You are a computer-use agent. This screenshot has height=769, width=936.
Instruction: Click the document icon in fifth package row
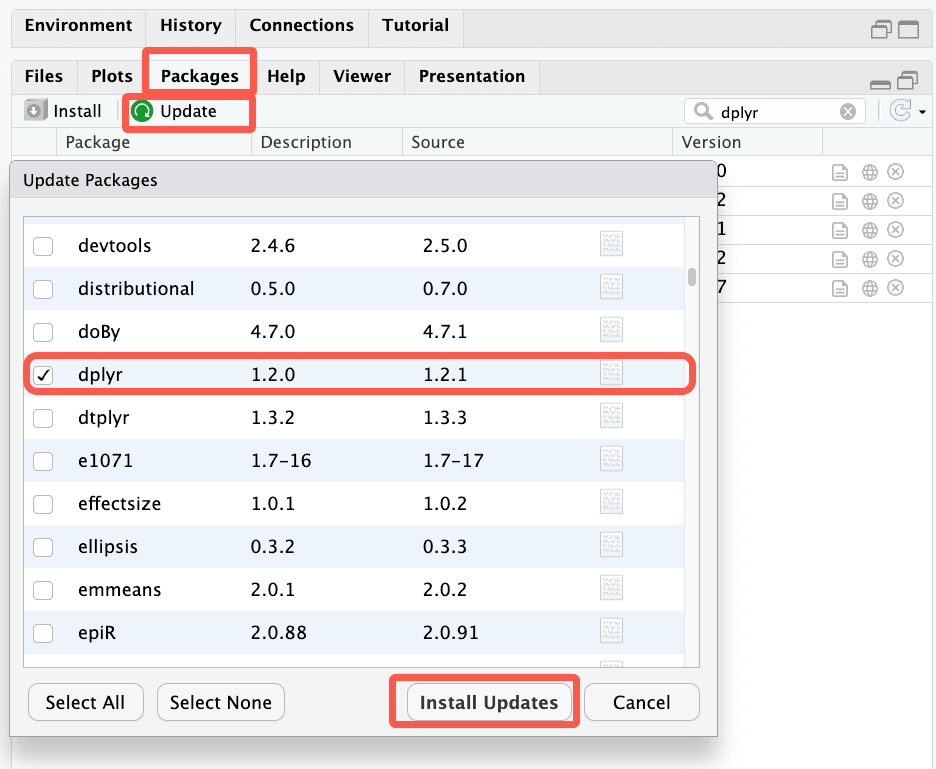[x=840, y=288]
